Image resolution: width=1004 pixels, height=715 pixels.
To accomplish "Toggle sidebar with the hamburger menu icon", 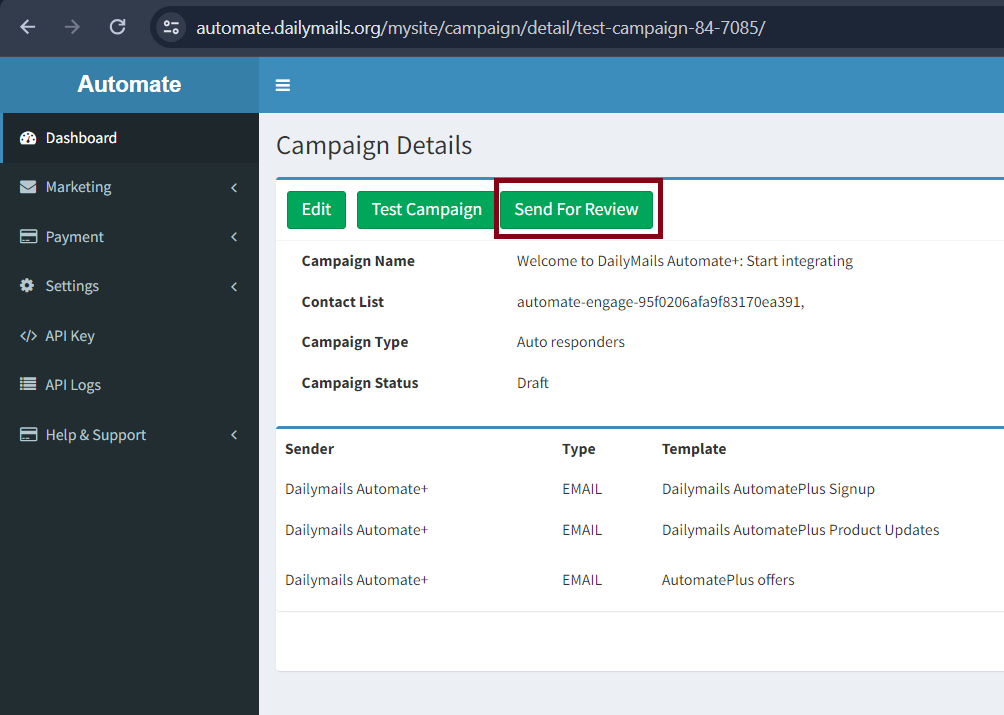I will (x=283, y=85).
